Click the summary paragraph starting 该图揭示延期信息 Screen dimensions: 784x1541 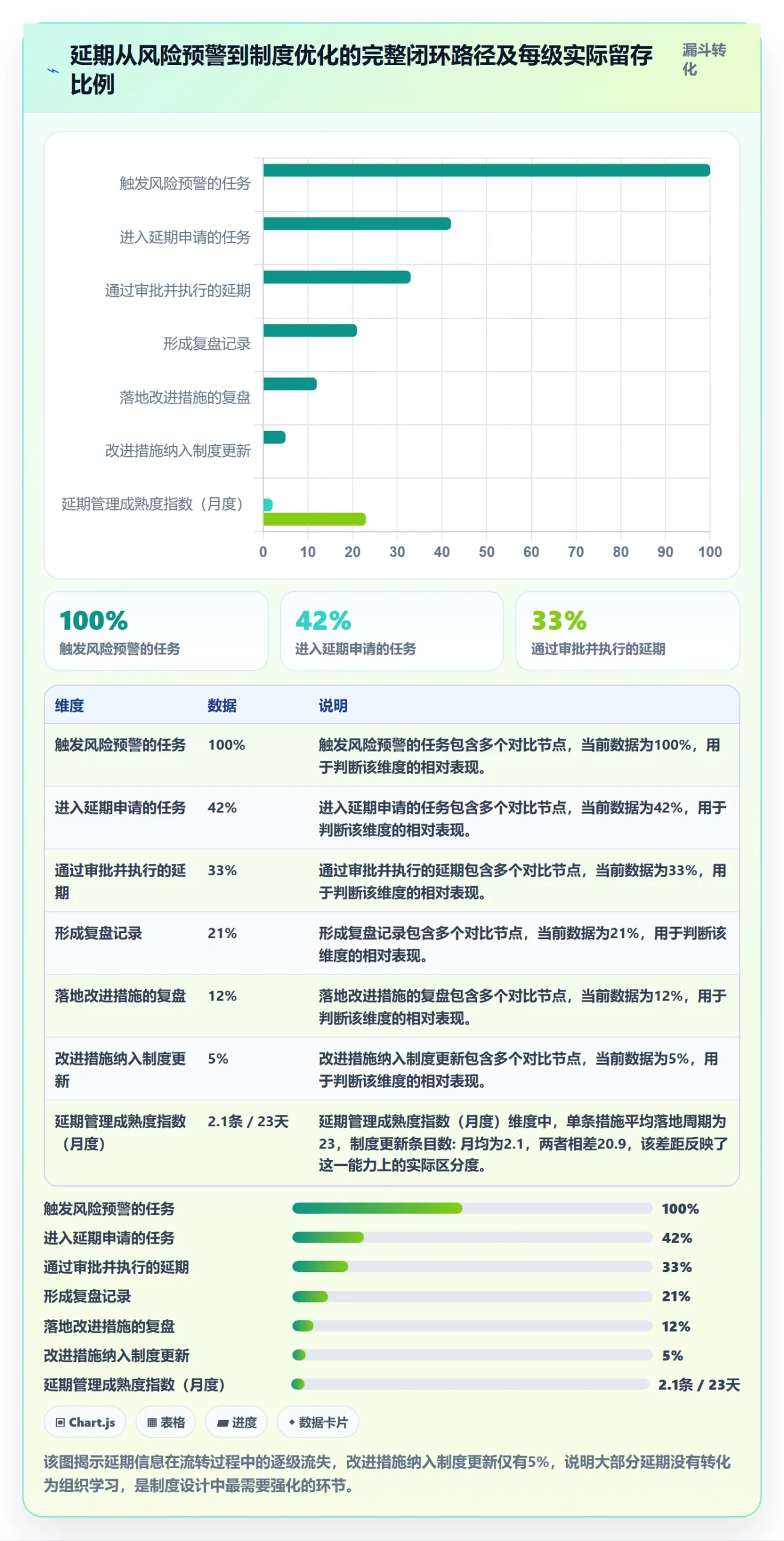tap(387, 1473)
